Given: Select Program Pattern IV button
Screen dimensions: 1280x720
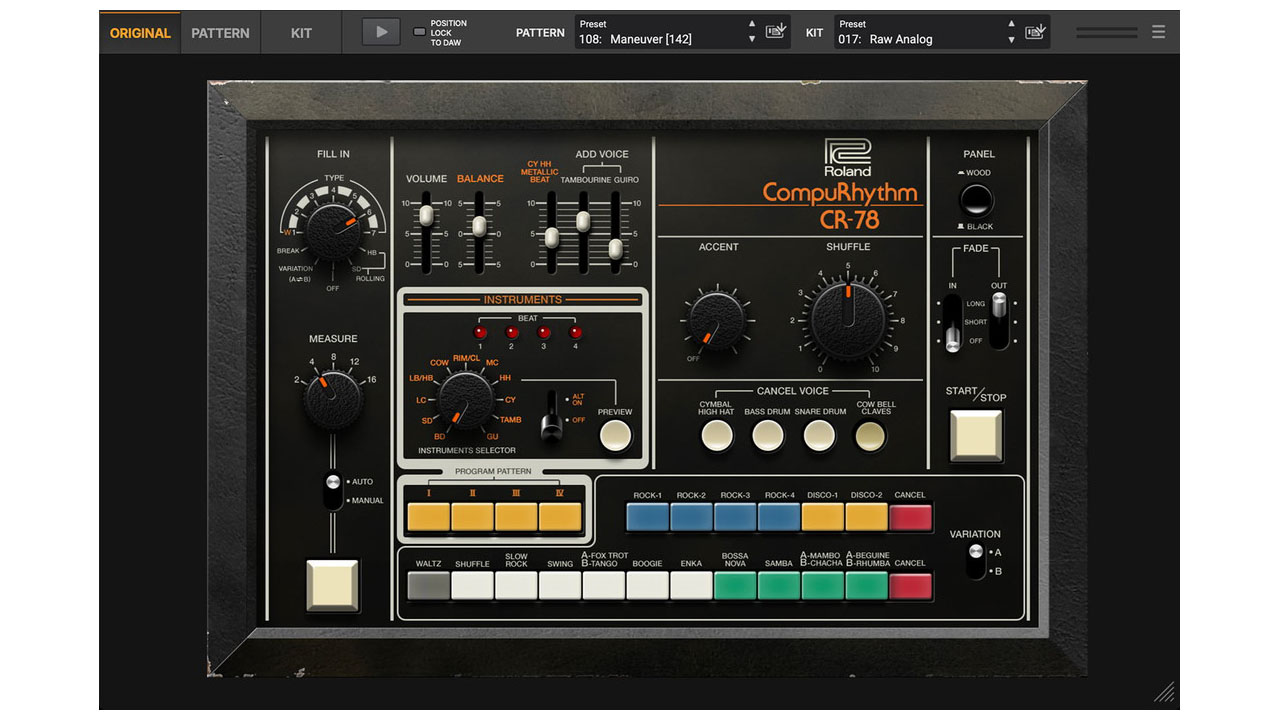Looking at the screenshot, I should coord(560,517).
